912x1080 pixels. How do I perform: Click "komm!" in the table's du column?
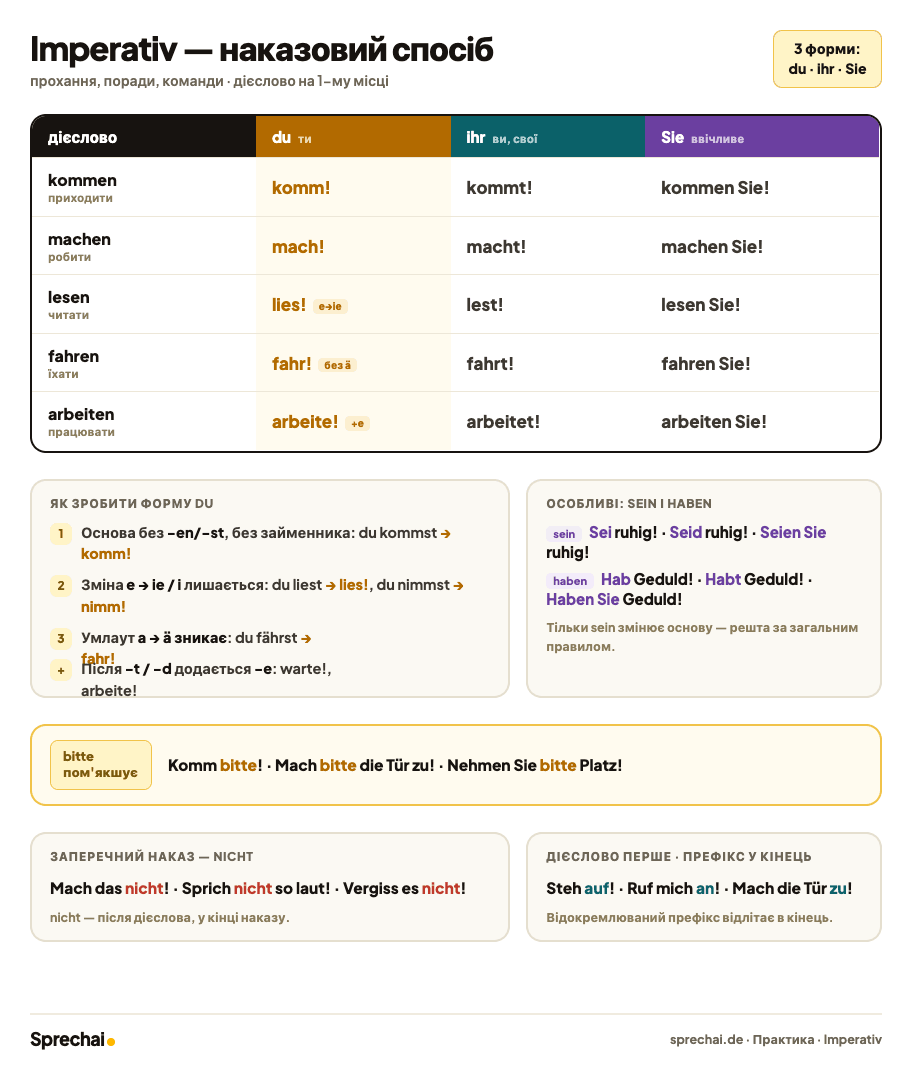[301, 188]
